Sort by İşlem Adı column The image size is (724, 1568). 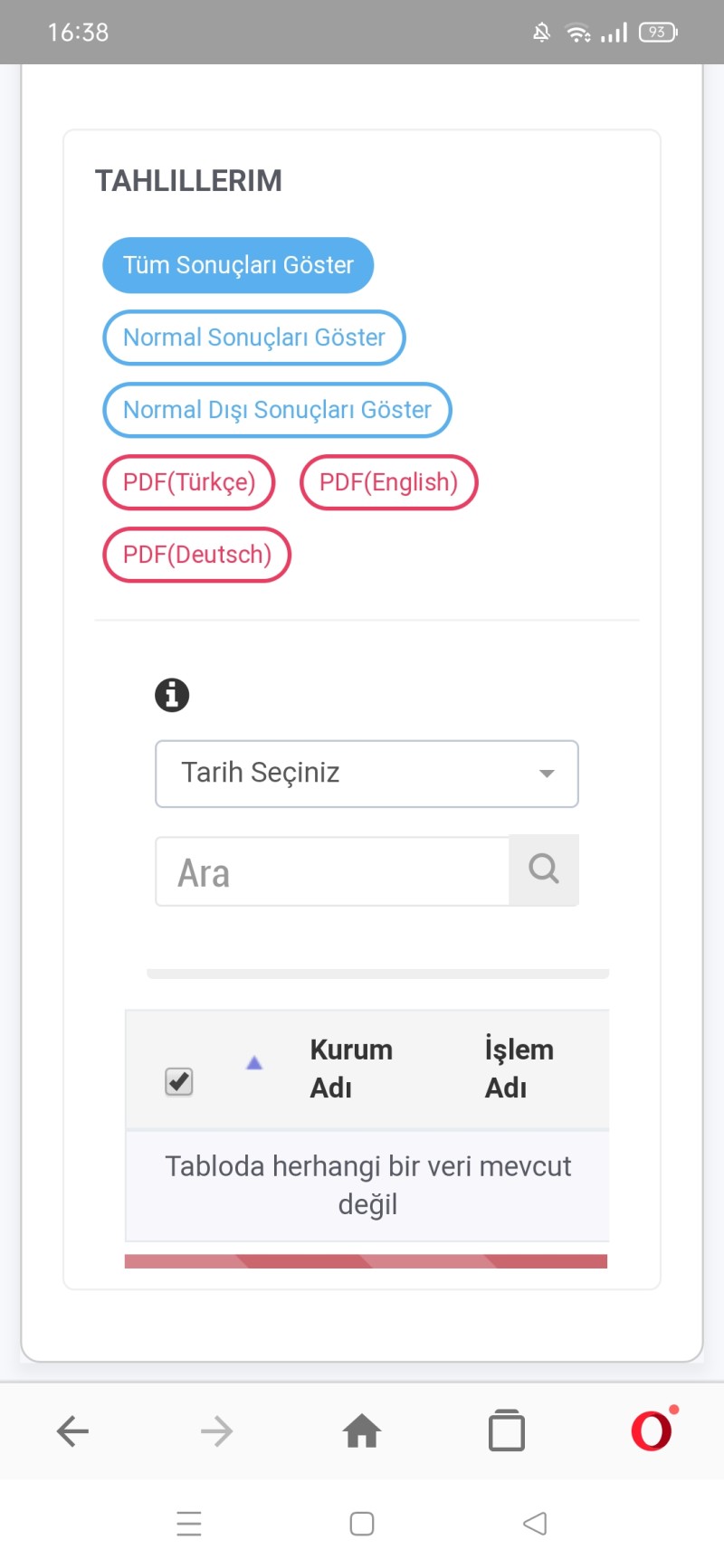point(519,1069)
